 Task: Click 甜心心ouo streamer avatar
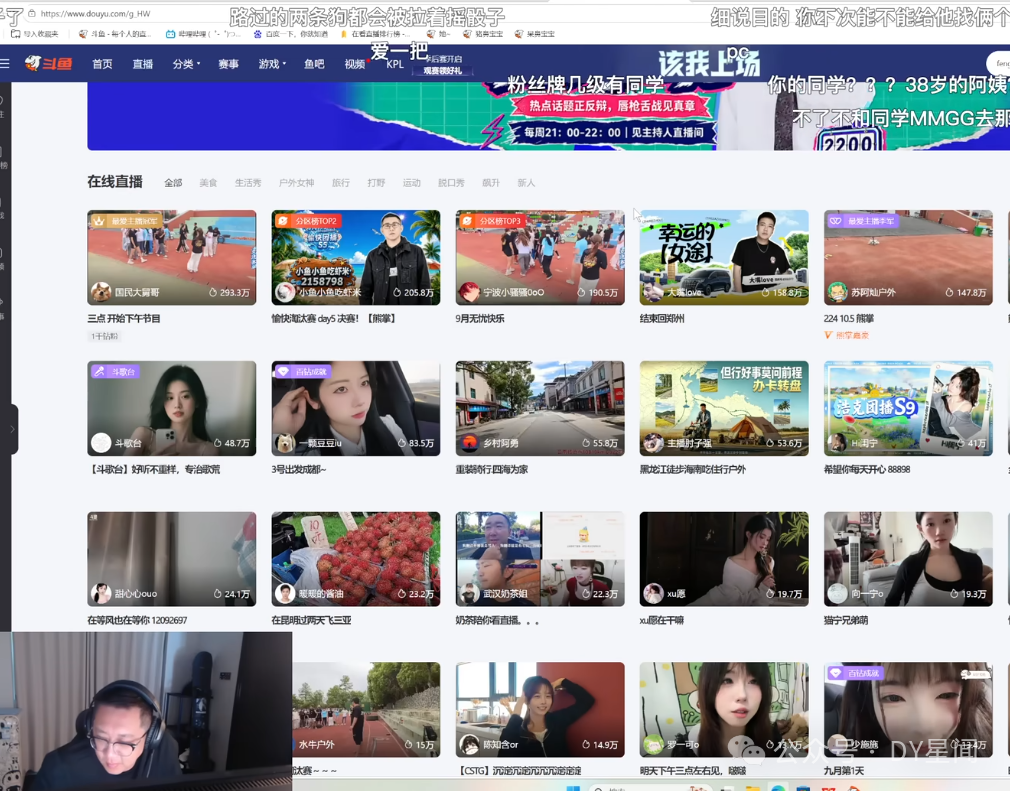pos(100,593)
